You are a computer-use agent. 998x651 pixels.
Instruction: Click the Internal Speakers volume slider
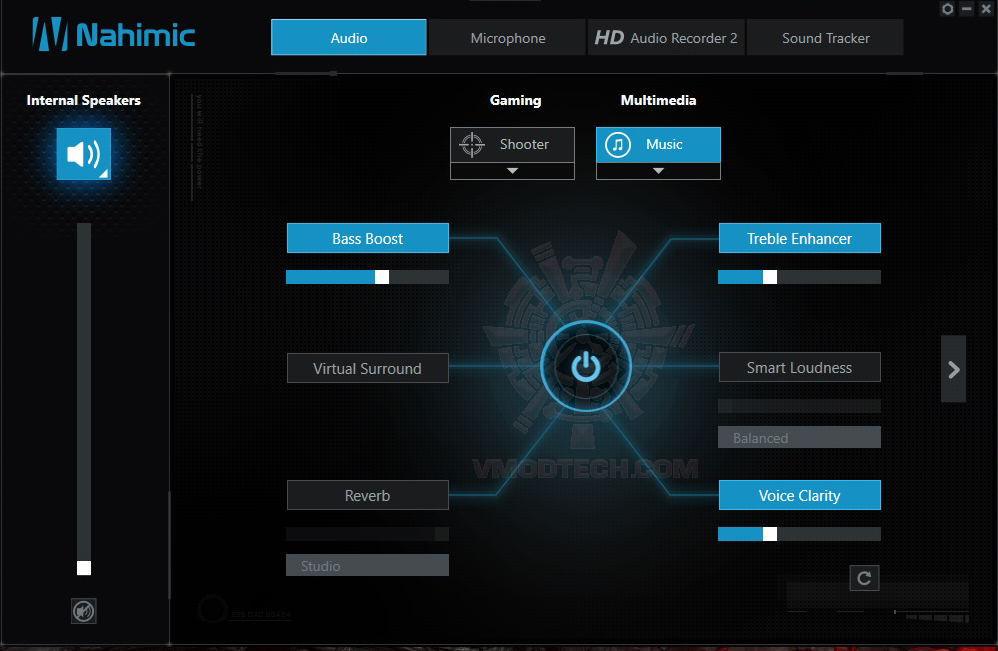[x=83, y=399]
